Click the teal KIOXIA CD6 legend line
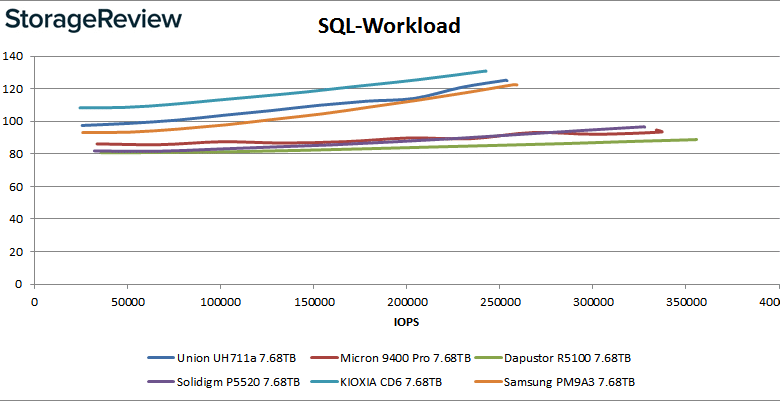Screen dimensions: 780x401 (x=323, y=382)
